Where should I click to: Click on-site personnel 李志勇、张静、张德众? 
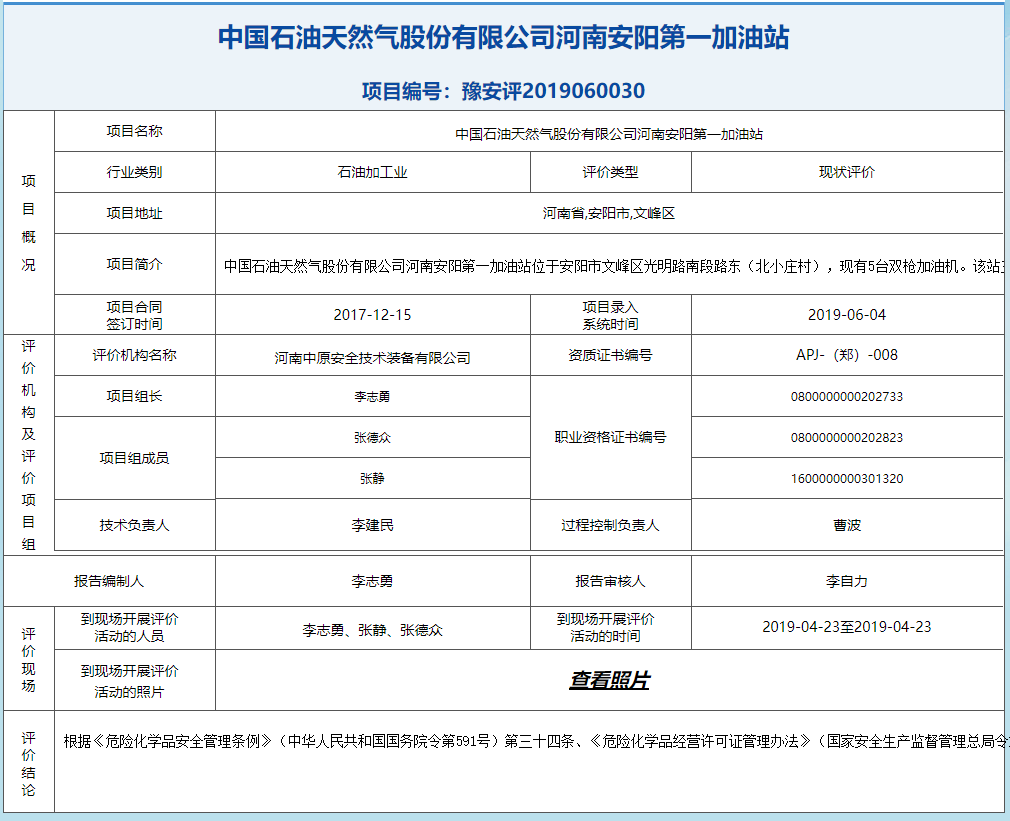372,630
